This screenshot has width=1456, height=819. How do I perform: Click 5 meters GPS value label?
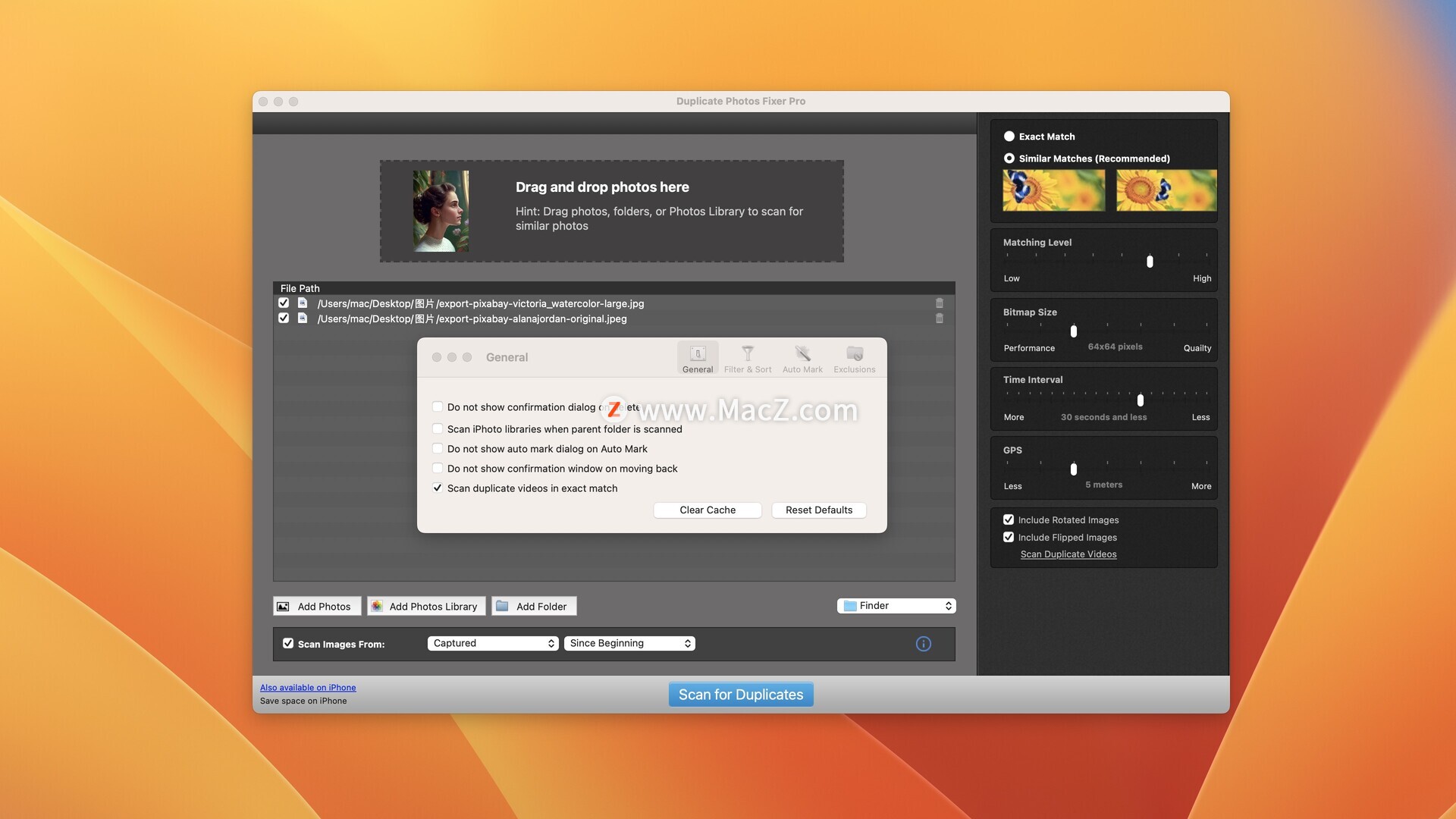point(1103,485)
